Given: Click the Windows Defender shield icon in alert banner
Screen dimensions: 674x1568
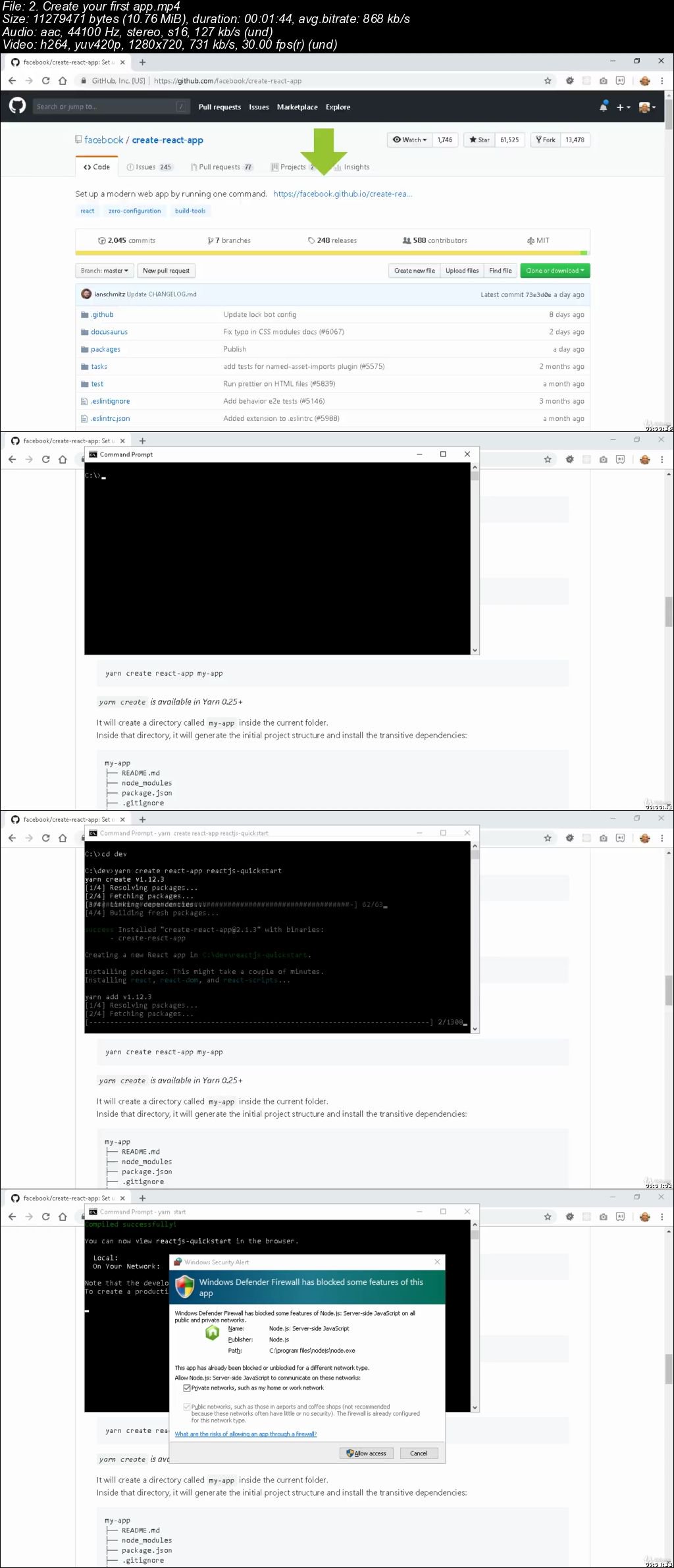Looking at the screenshot, I should pyautogui.click(x=185, y=1287).
